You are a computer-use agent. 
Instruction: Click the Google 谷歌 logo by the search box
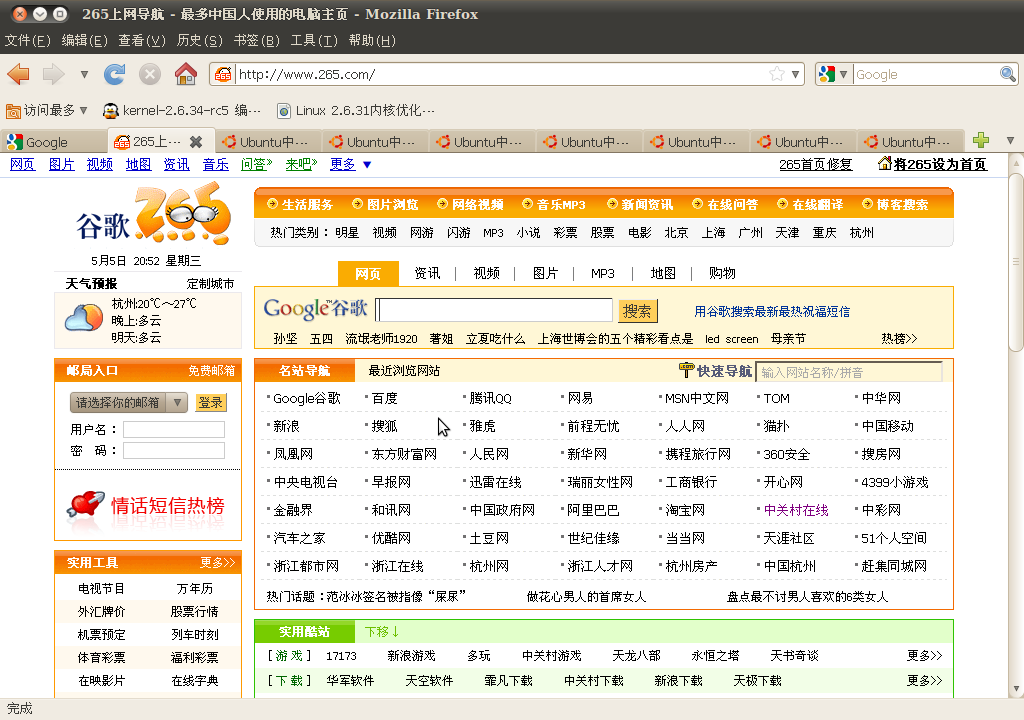tap(315, 308)
